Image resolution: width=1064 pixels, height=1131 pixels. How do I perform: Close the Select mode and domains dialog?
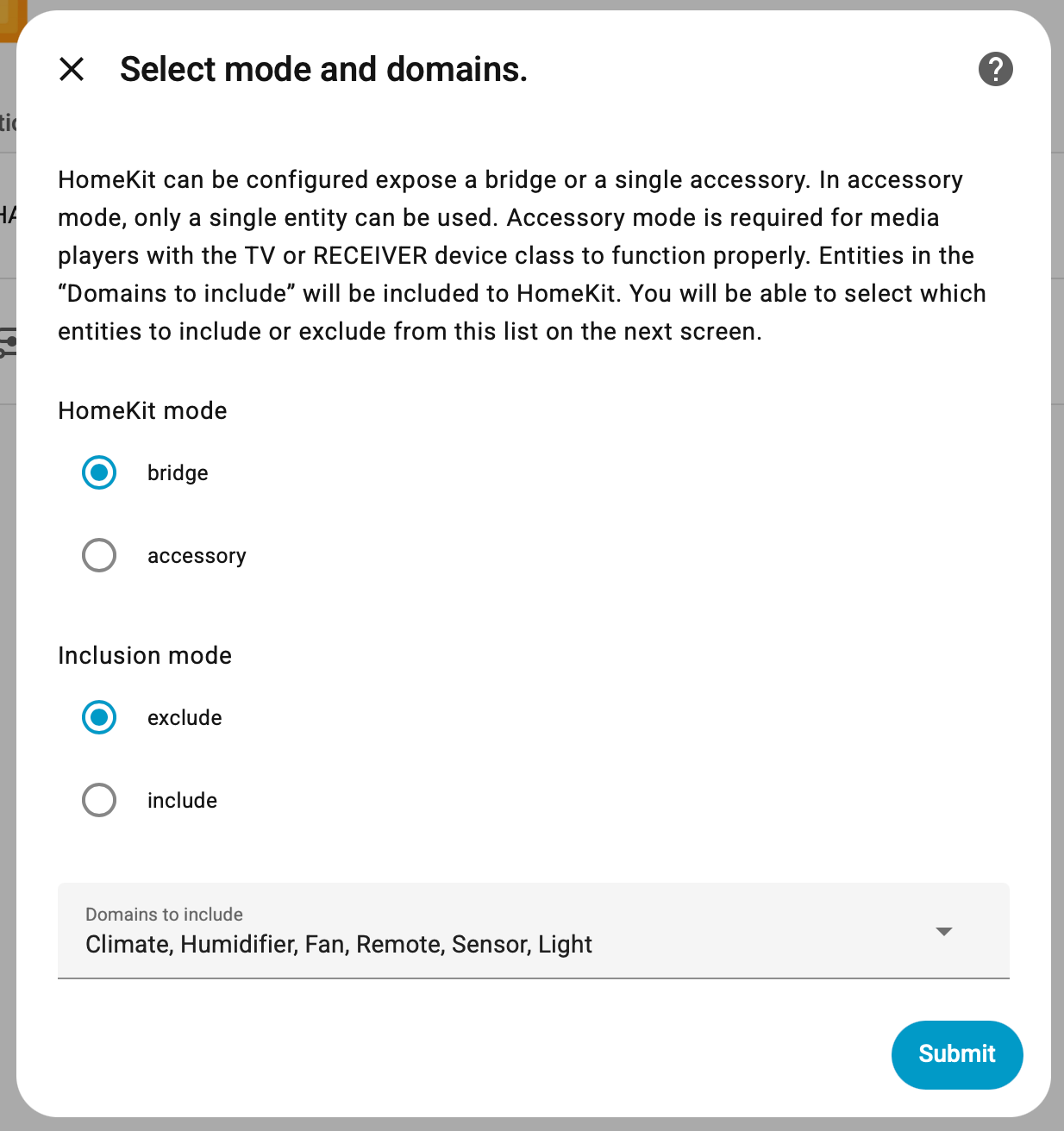[x=72, y=69]
